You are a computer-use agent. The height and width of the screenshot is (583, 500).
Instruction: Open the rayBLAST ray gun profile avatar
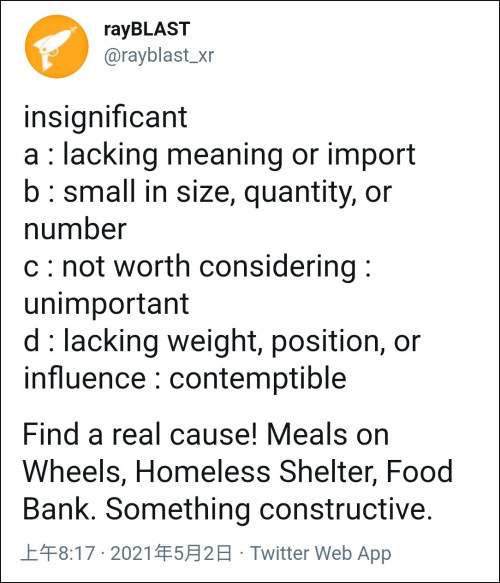(57, 46)
